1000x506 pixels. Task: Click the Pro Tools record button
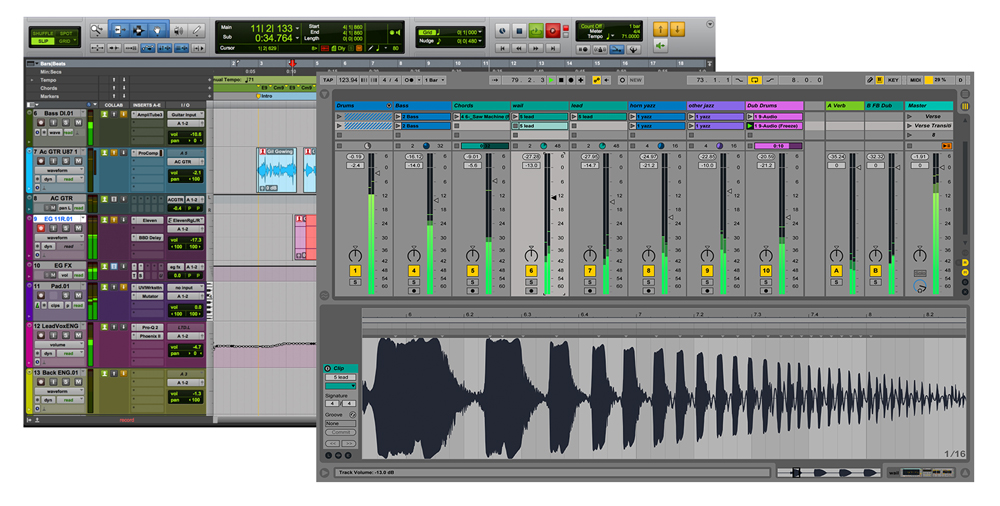552,31
